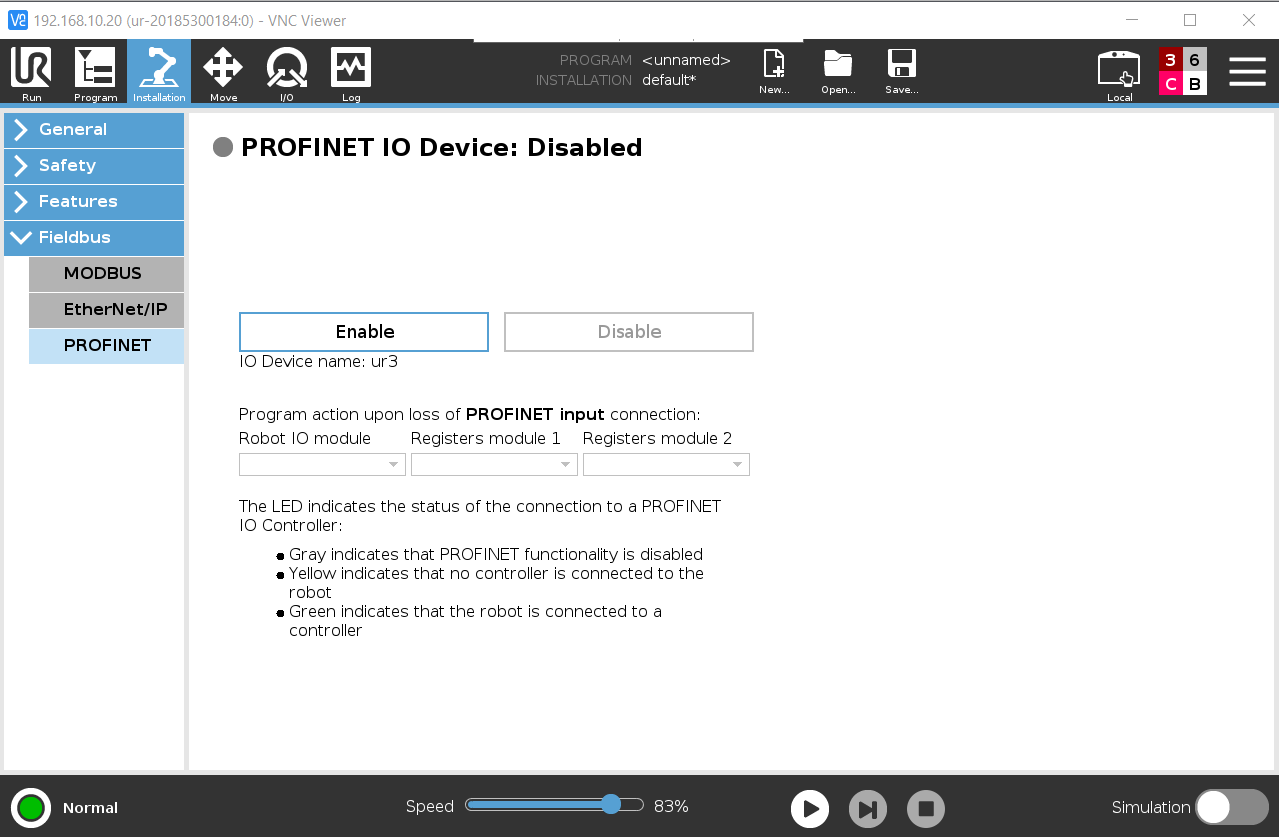Image resolution: width=1279 pixels, height=837 pixels.
Task: Click the installation name default*
Action: point(669,80)
